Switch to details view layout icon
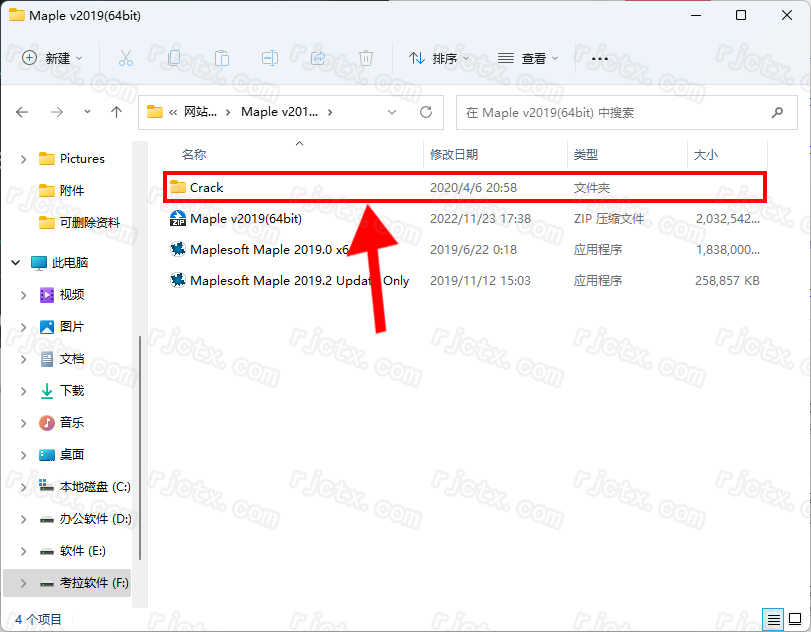This screenshot has height=632, width=811. pos(773,618)
